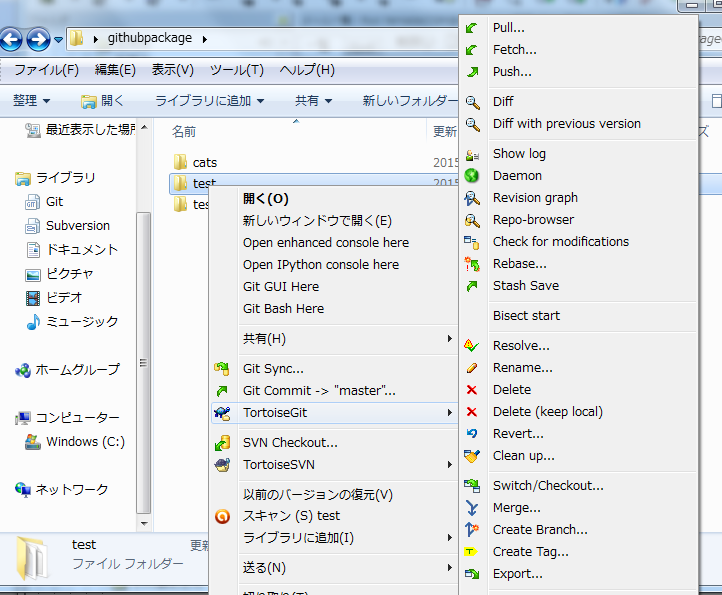Click the Revert blue arrow icon
This screenshot has width=722, height=595.
tap(472, 434)
